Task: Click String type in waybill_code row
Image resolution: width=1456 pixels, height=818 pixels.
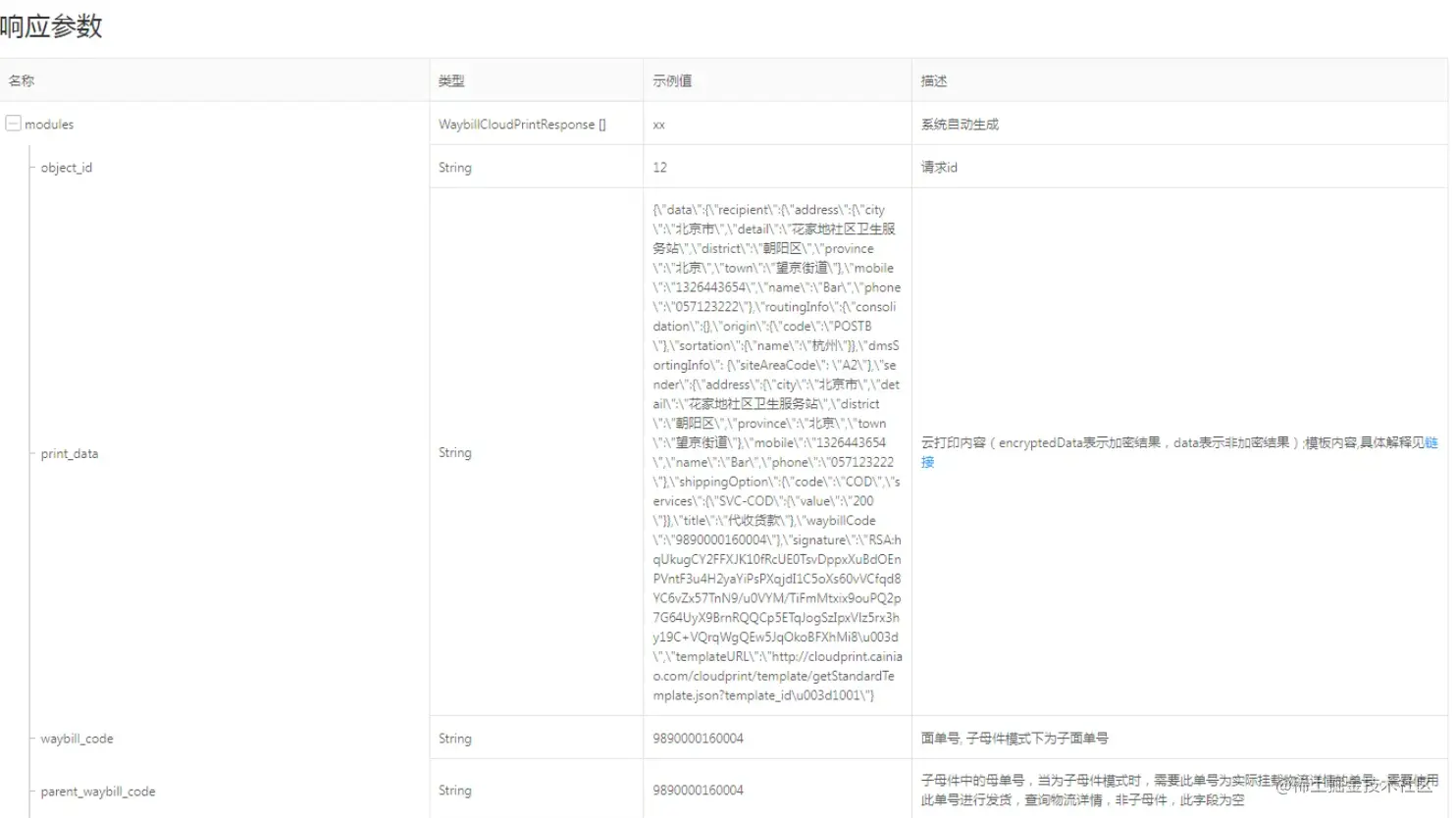Action: point(455,739)
